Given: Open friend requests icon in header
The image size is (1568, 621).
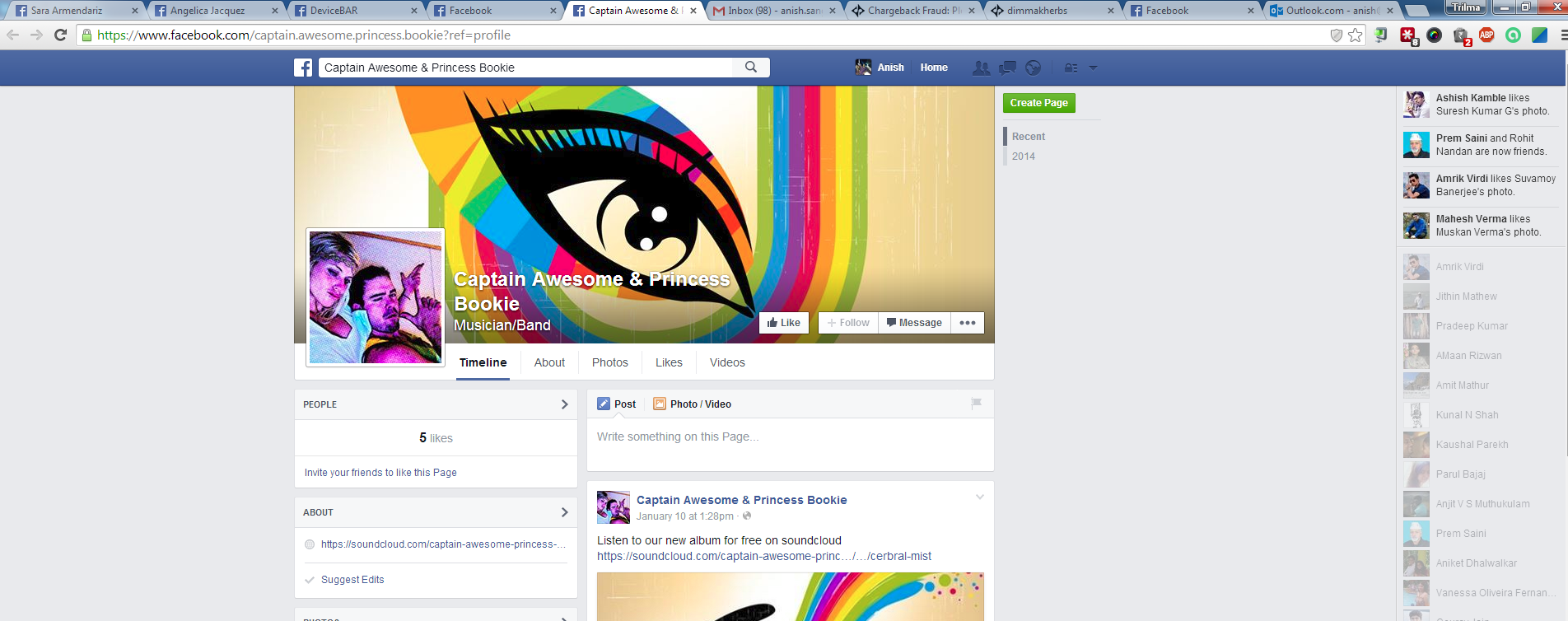Looking at the screenshot, I should point(982,68).
